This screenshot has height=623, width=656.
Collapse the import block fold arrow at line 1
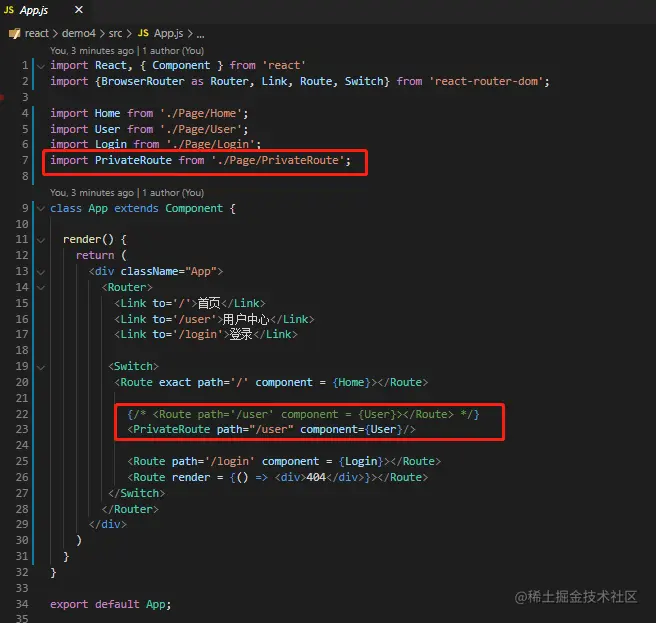pos(41,66)
